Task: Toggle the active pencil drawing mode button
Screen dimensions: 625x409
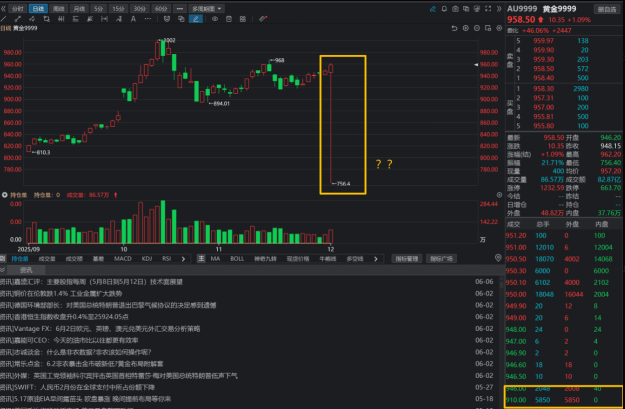Action: pos(196,19)
